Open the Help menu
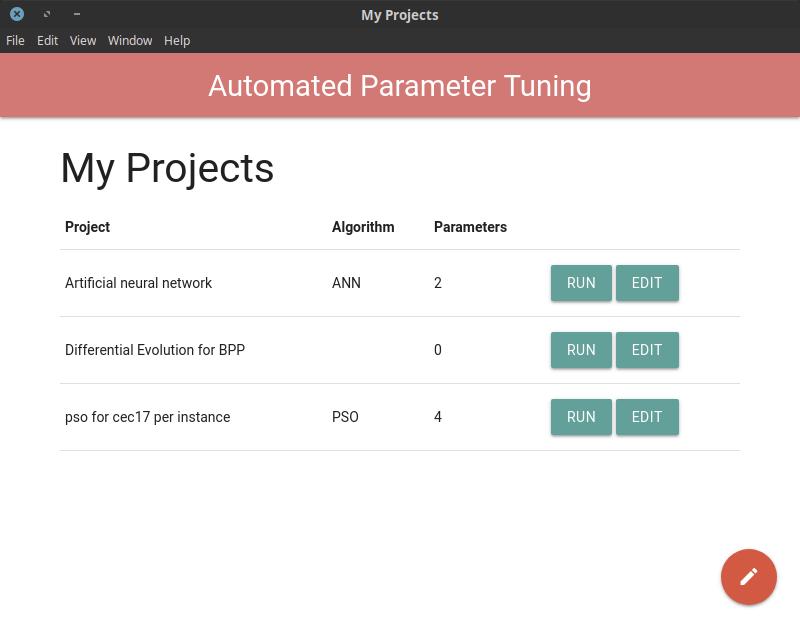Image resolution: width=800 pixels, height=628 pixels. [x=177, y=40]
